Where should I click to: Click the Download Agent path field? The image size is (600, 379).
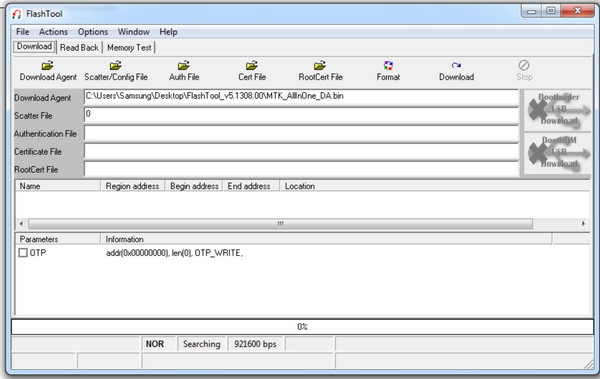301,97
